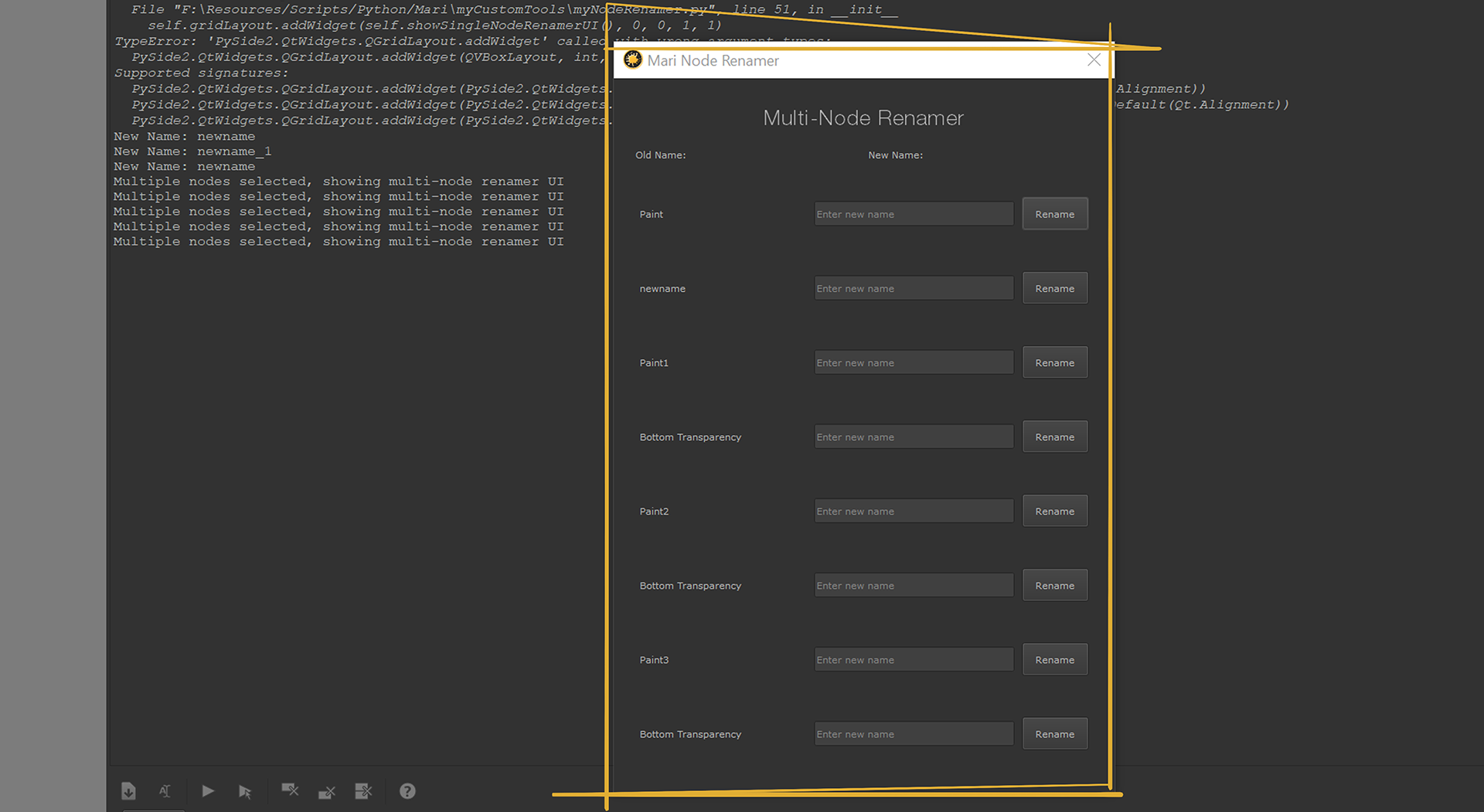Focus the new name field for Paint1

(913, 362)
